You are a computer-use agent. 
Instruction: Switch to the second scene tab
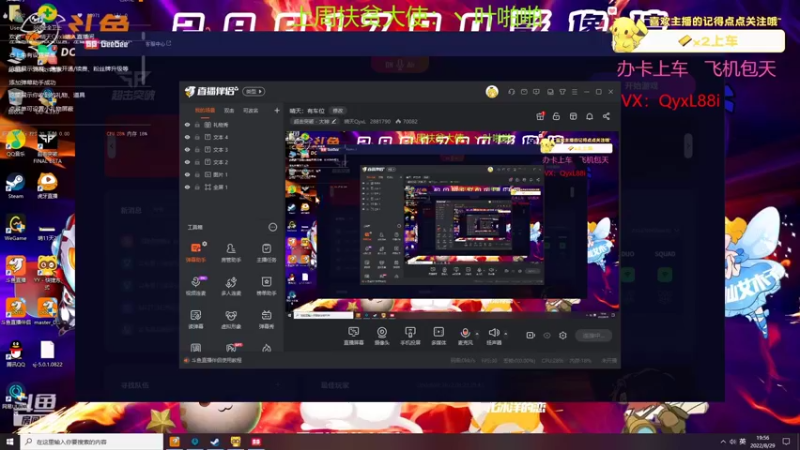click(x=229, y=111)
